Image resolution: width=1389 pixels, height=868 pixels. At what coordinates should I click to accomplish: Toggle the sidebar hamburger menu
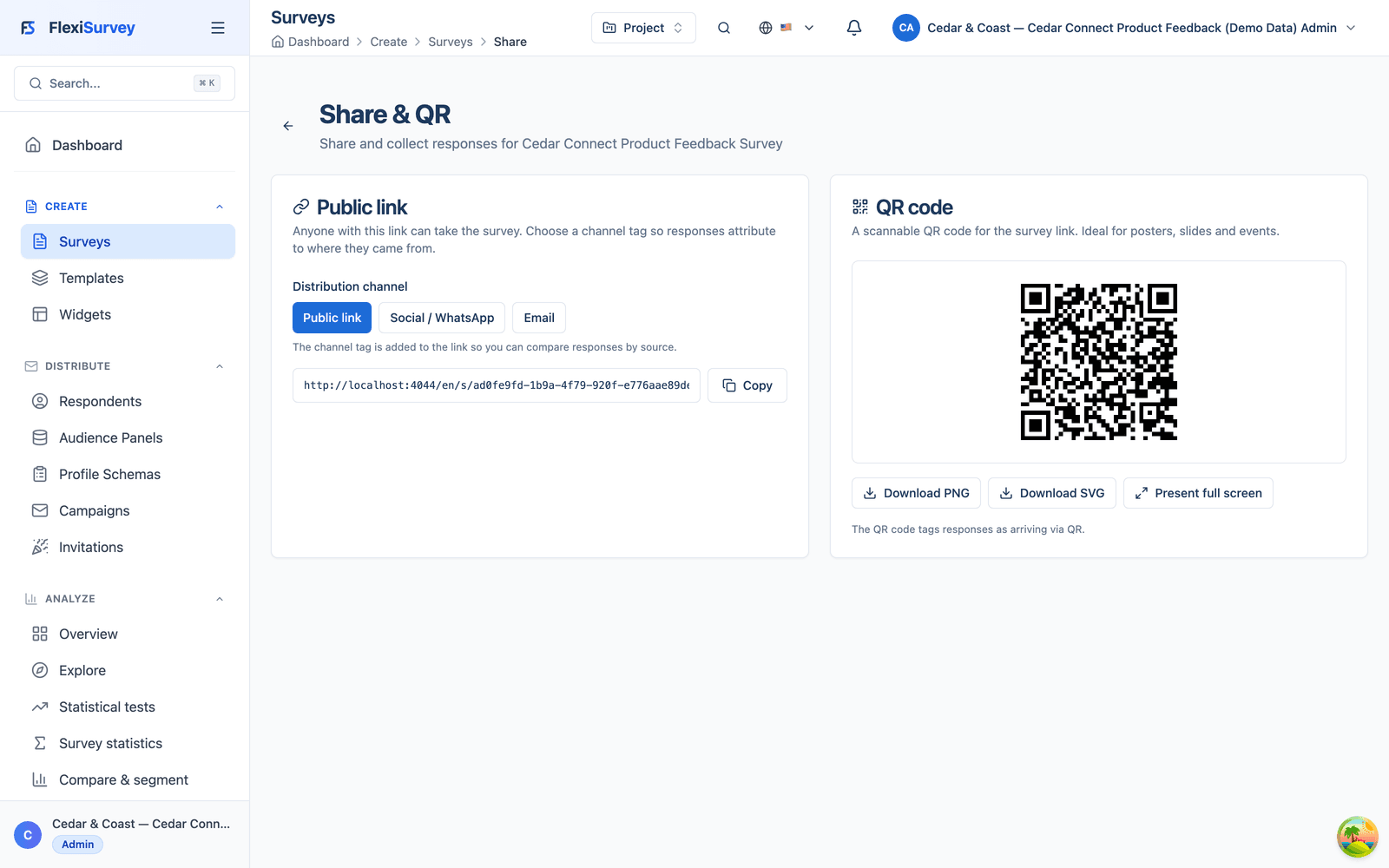[218, 28]
